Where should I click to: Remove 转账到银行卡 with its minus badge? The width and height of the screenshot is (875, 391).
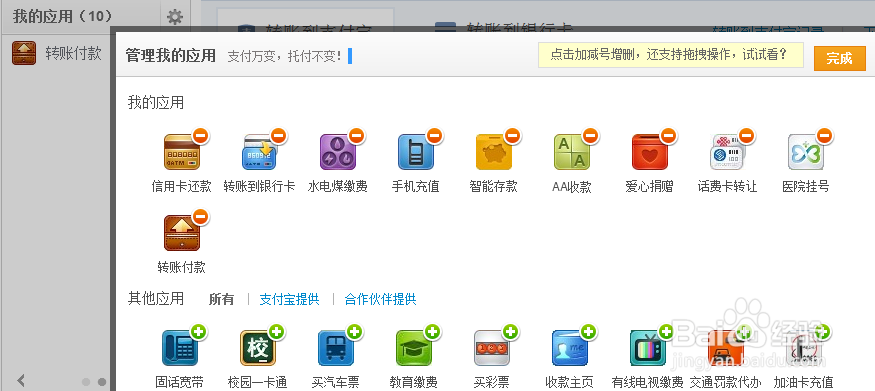coord(278,136)
